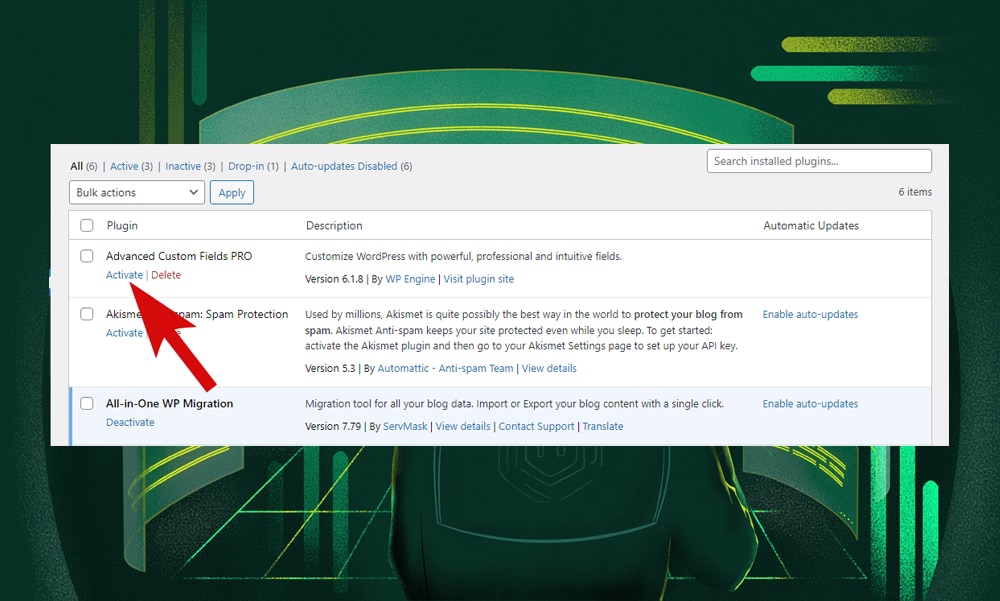View plugins with Auto-updates Disabled
This screenshot has height=601, width=1000.
click(345, 166)
